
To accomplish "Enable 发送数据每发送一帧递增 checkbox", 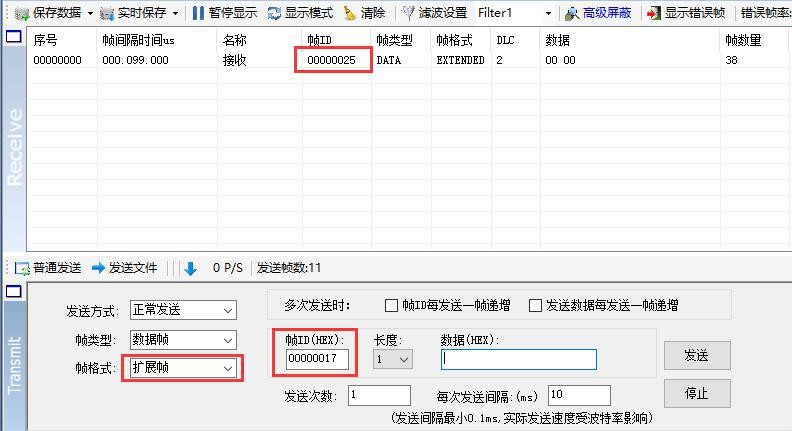I will click(536, 306).
